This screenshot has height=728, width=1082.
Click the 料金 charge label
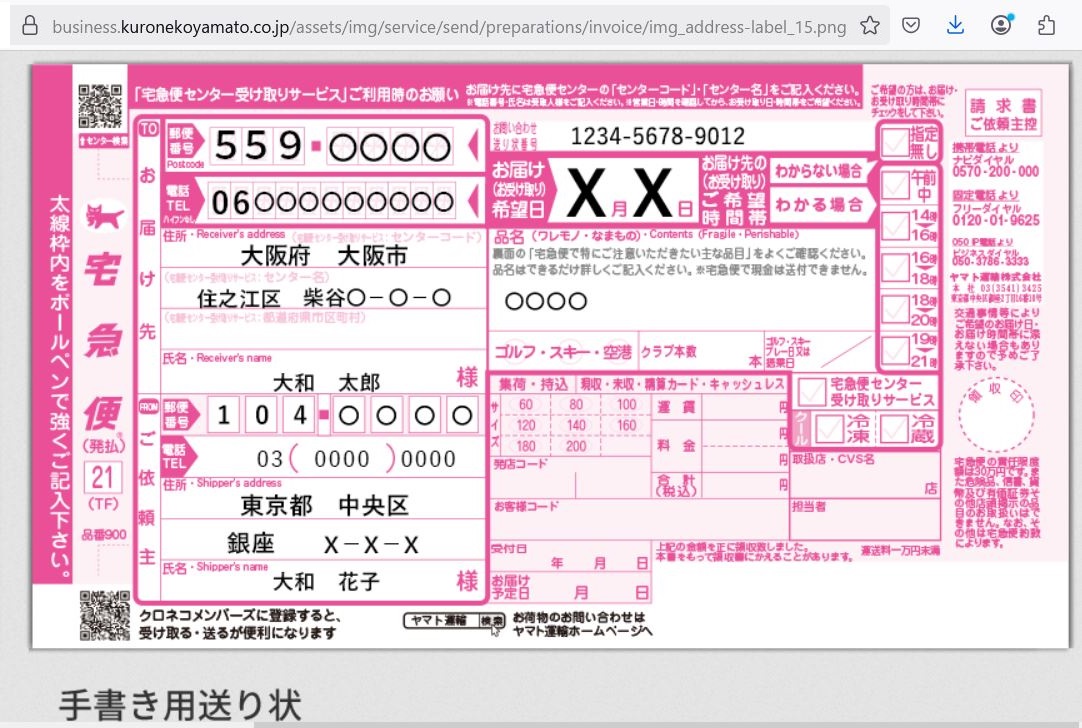(676, 446)
